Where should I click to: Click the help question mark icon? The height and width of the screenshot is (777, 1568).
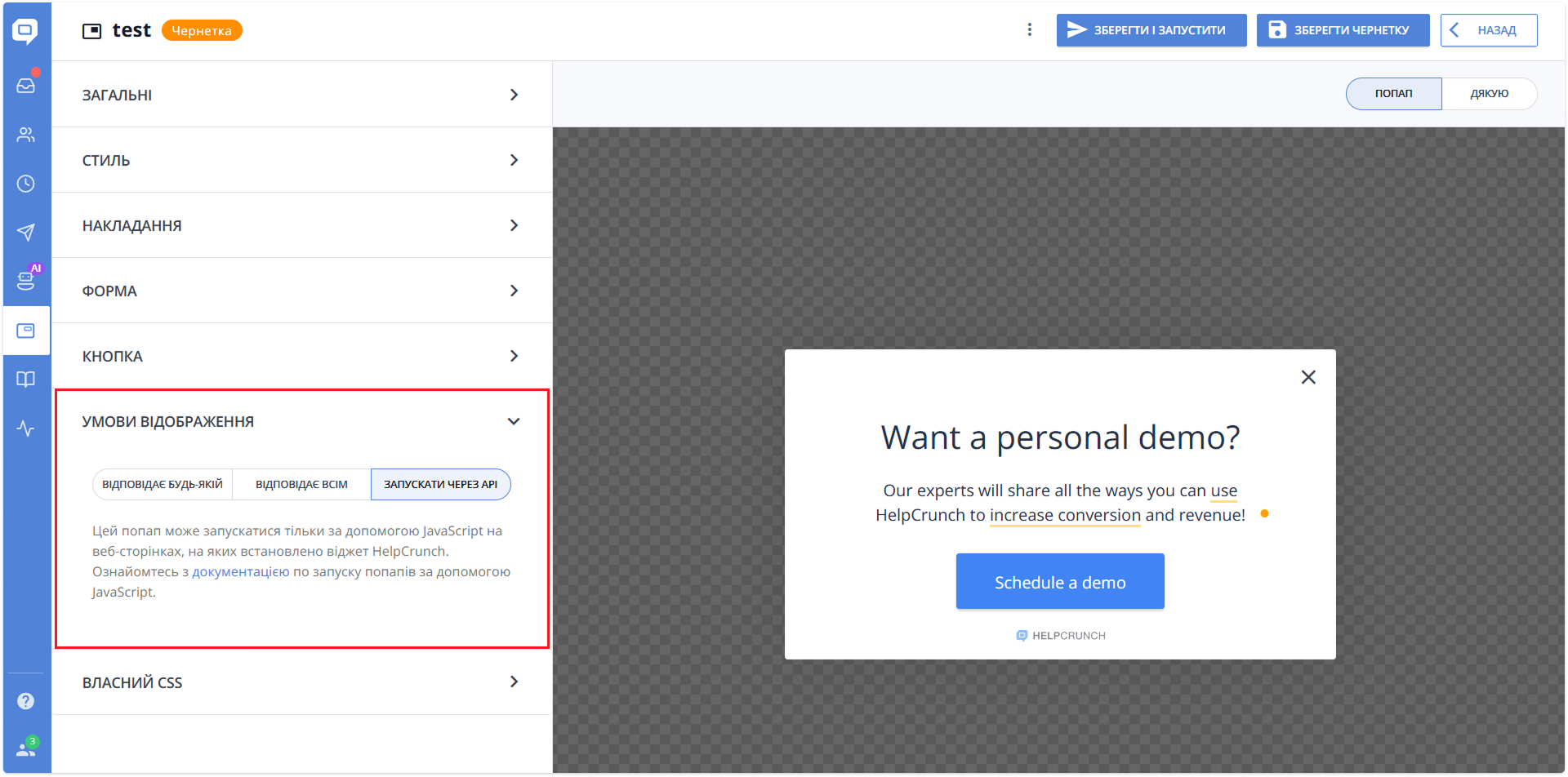pos(26,701)
